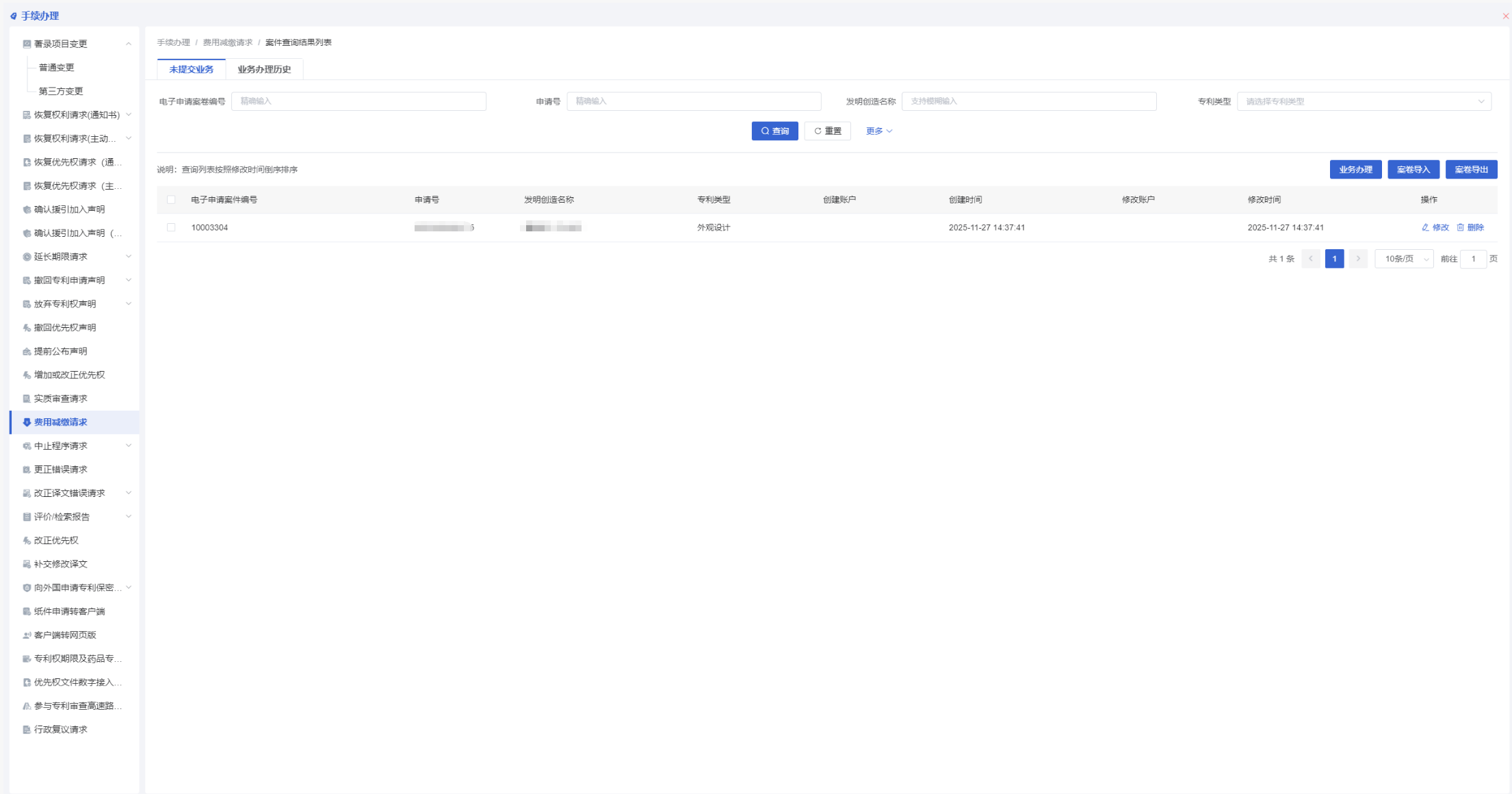Screen dimensions: 1512x794
Task: Click the 实质审查请求 sidebar icon
Action: (x=27, y=398)
